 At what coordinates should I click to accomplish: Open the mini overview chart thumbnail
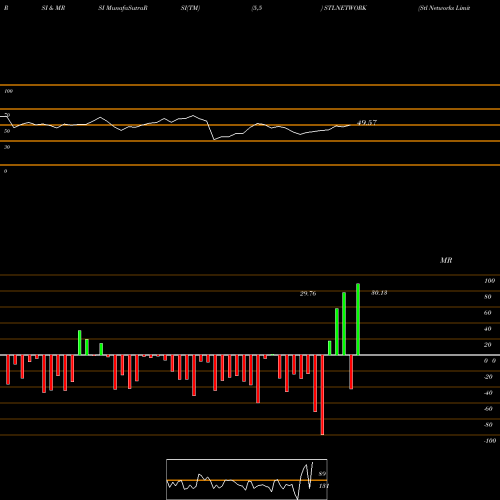tap(247, 479)
